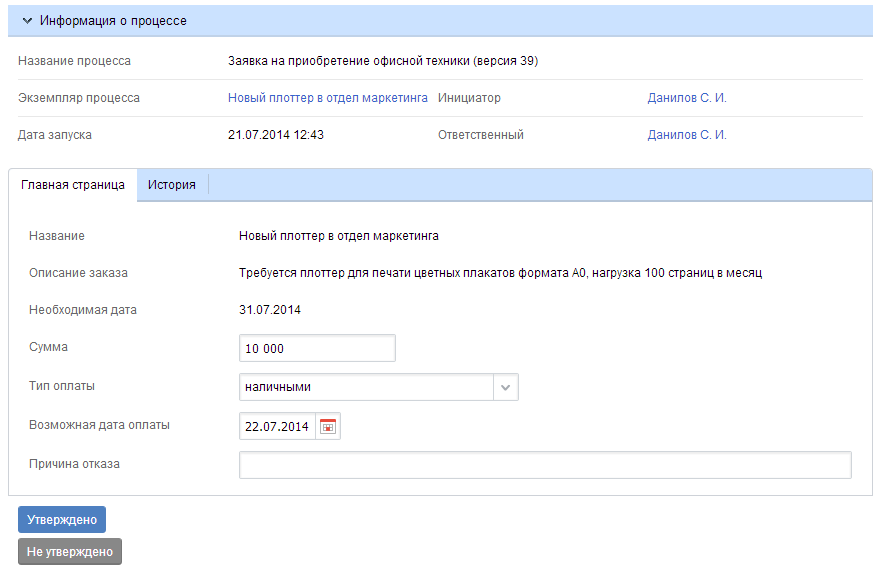Viewport: 881px width, 576px height.
Task: Open the initiator's "Данилов С. И." profile link
Action: click(x=687, y=98)
